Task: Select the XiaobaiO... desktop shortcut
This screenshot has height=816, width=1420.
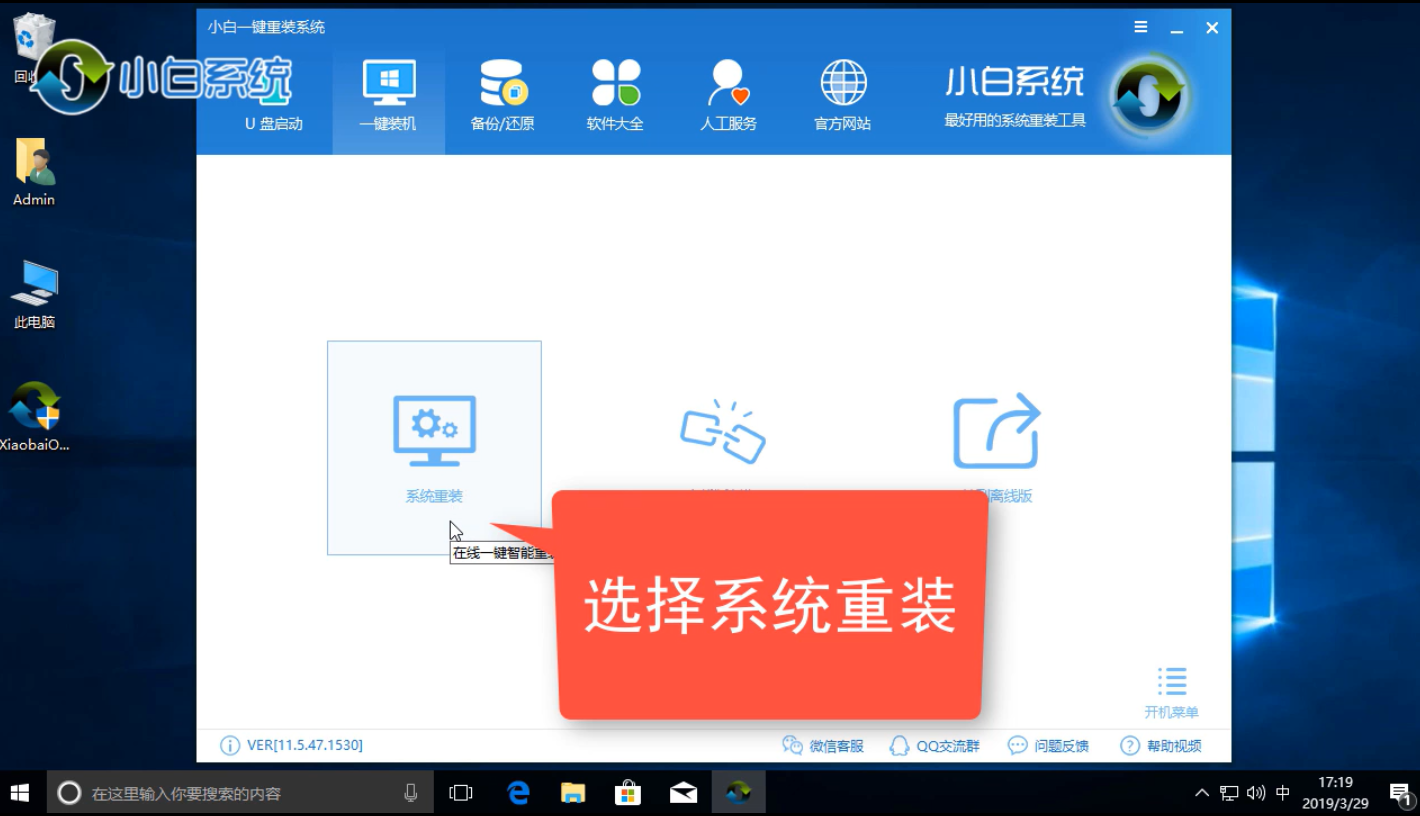Action: pyautogui.click(x=34, y=416)
